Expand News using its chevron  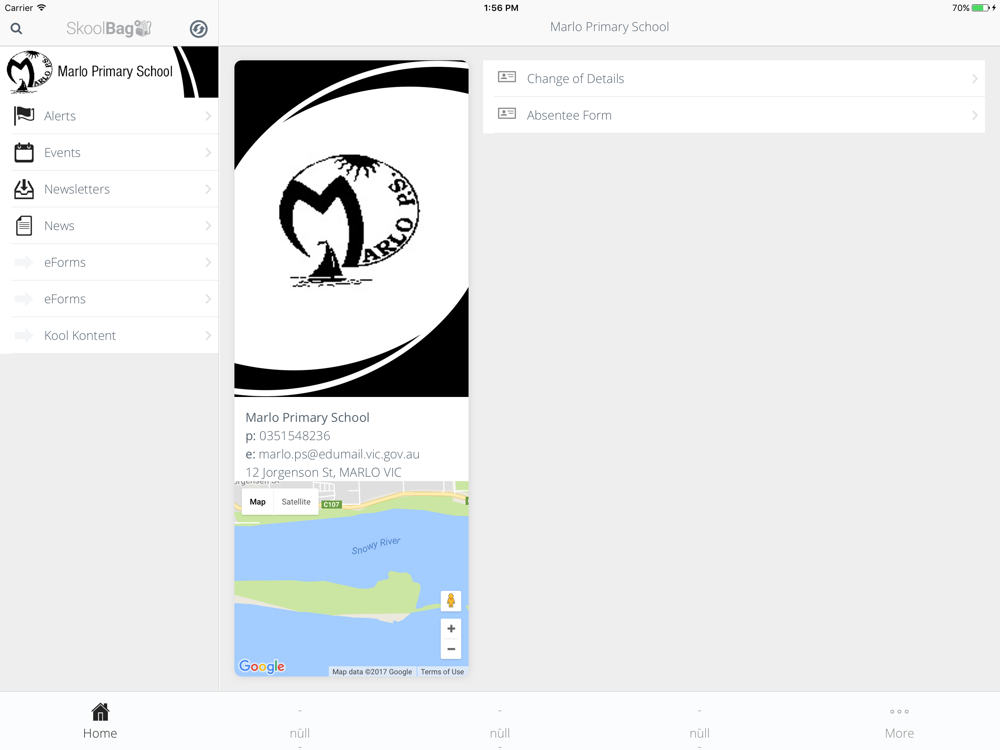208,226
